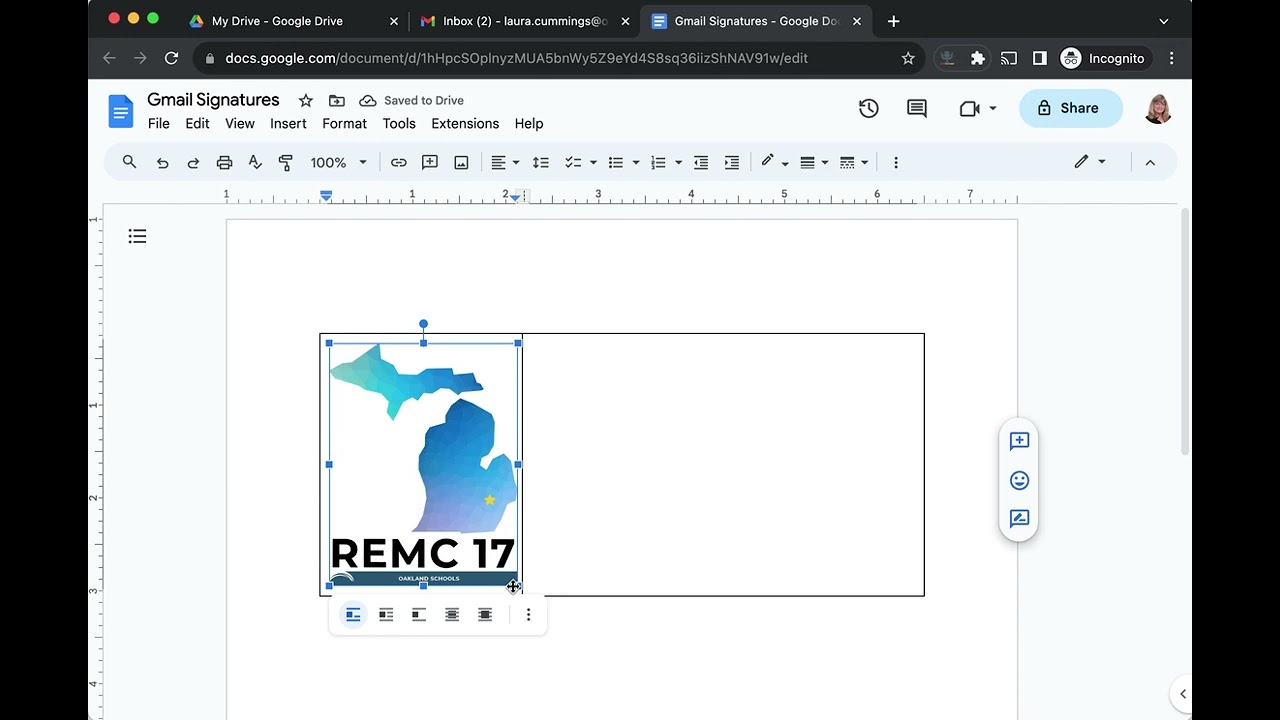1280x720 pixels.
Task: Open the border dash dropdown
Action: 854,162
